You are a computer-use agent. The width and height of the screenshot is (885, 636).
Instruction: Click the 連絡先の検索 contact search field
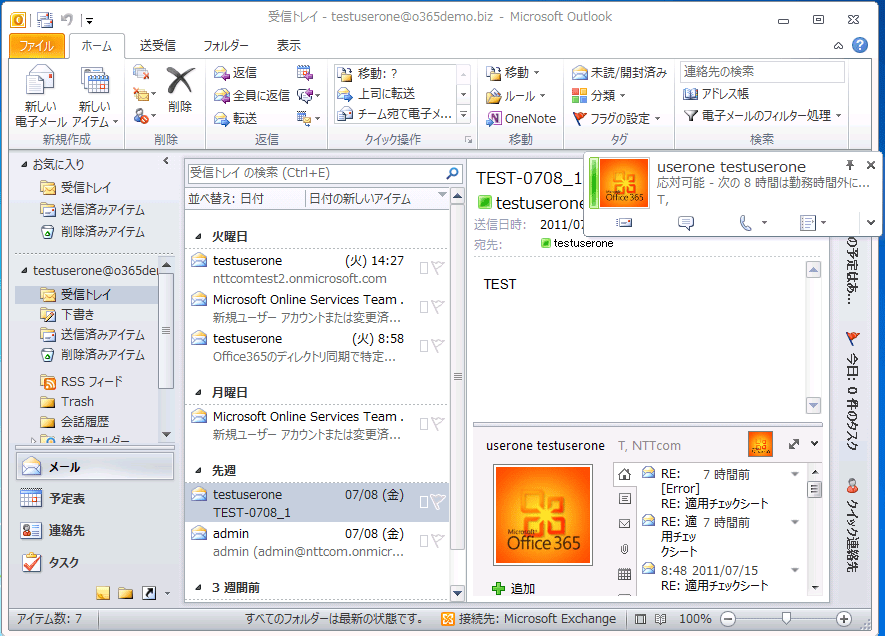[x=762, y=72]
